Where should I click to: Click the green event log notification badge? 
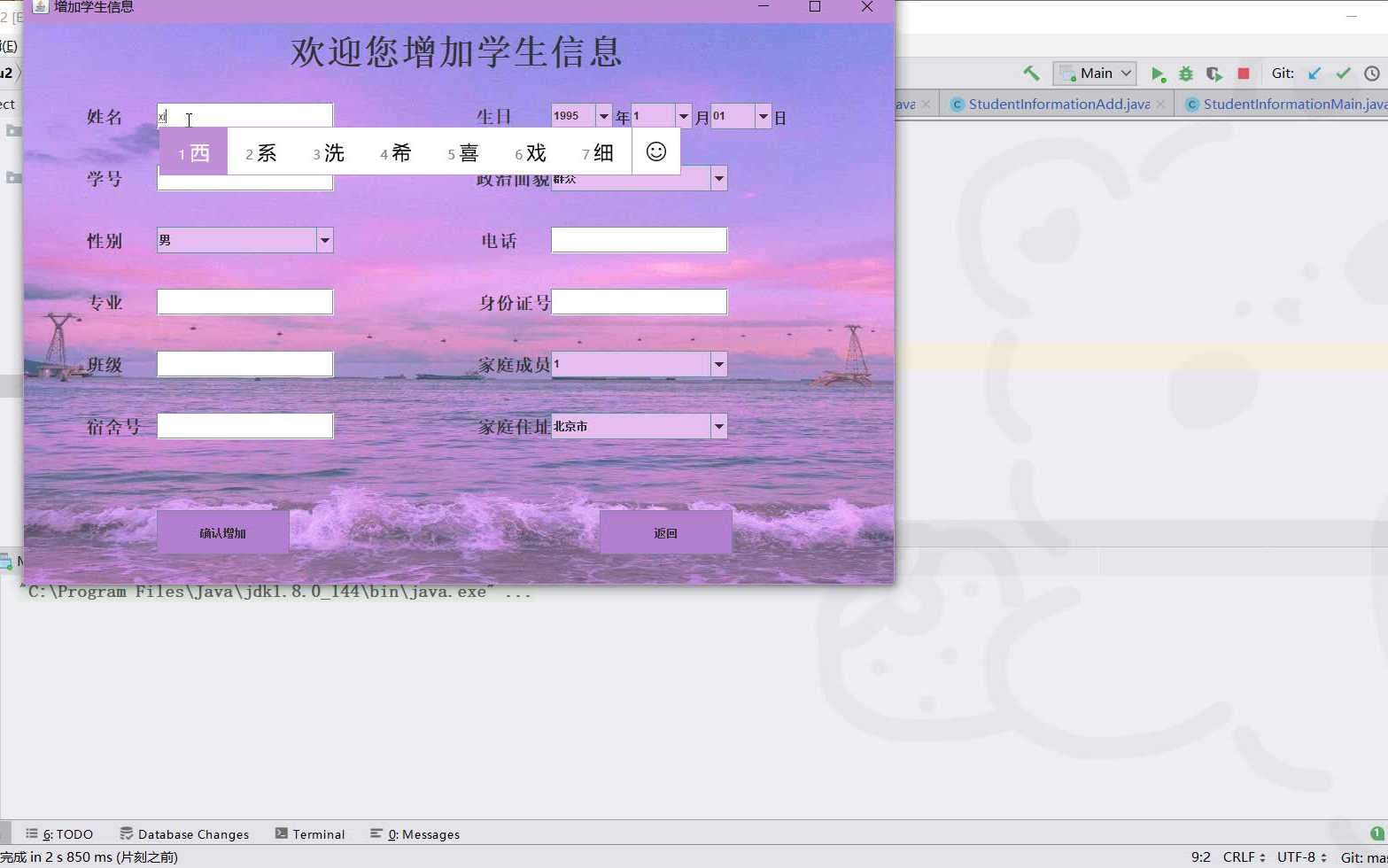(1377, 833)
